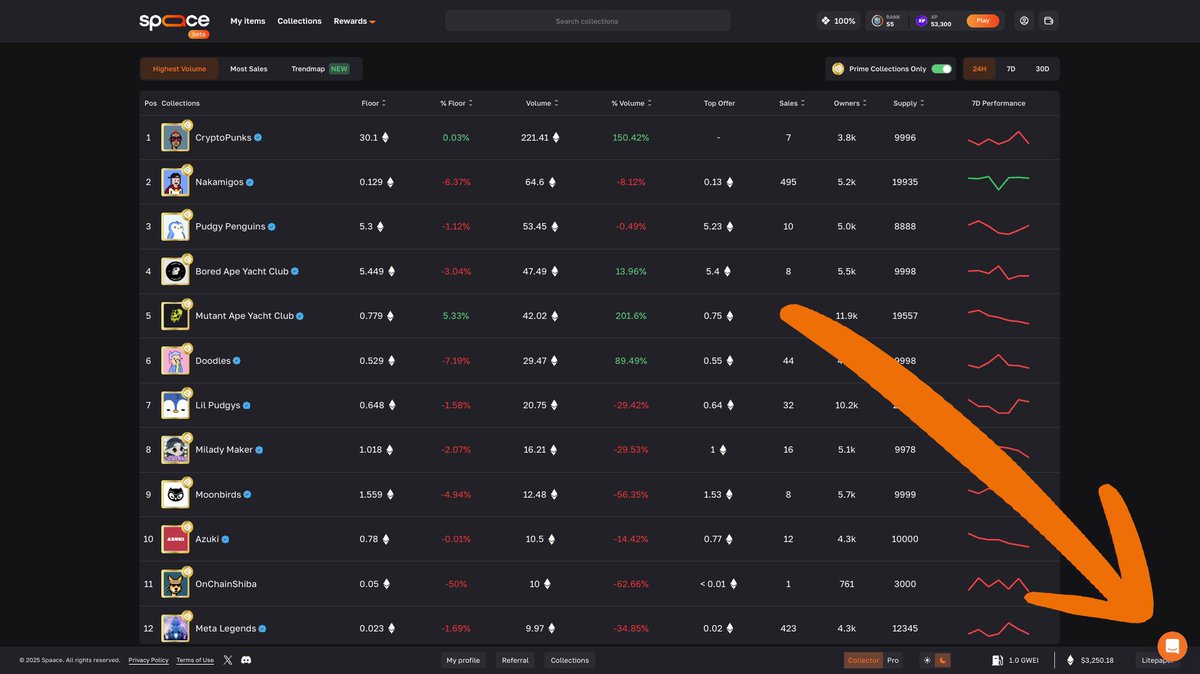
Task: Select the 24H time range
Action: pos(979,69)
